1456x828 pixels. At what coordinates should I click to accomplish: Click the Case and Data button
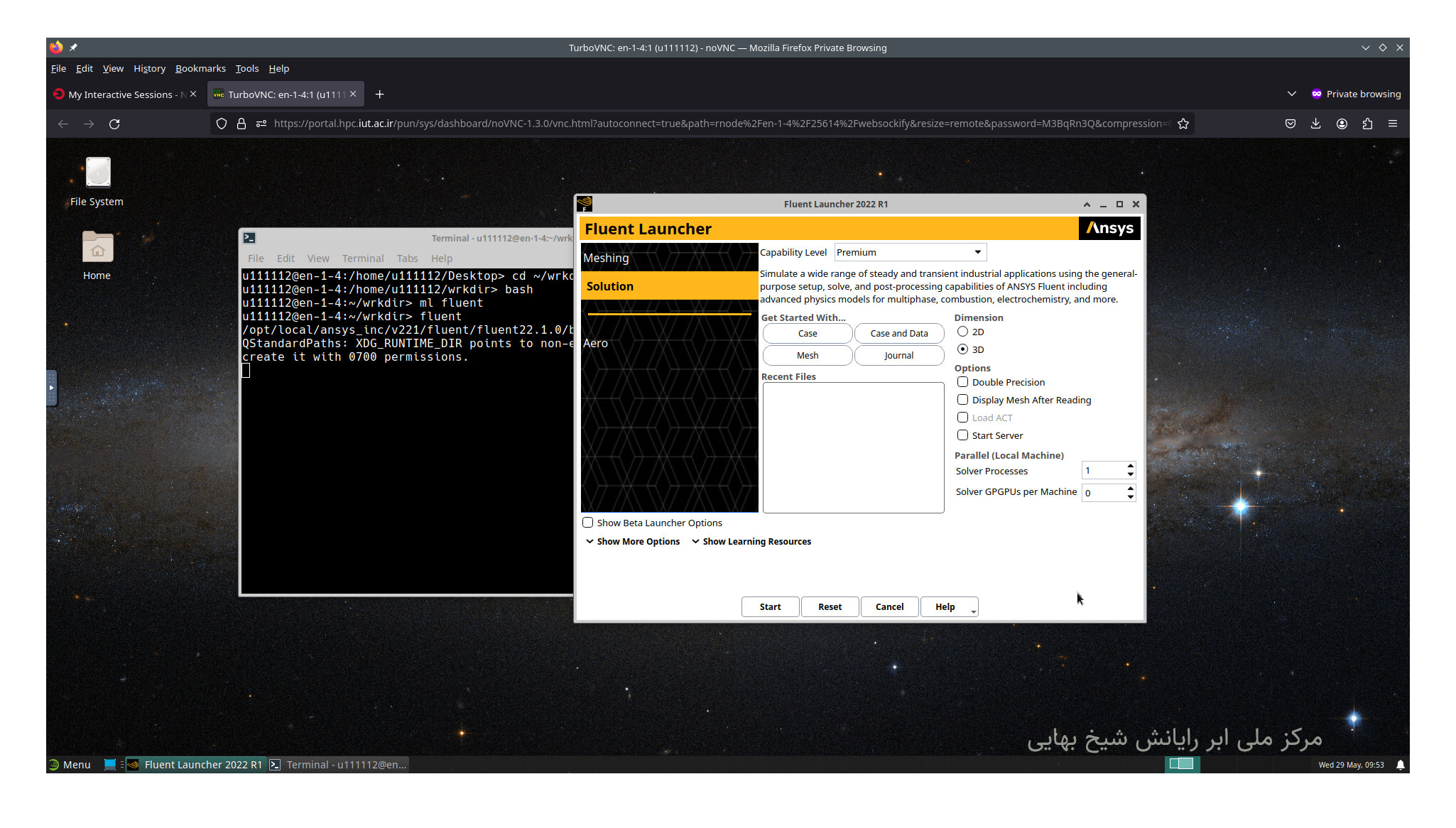tap(899, 333)
